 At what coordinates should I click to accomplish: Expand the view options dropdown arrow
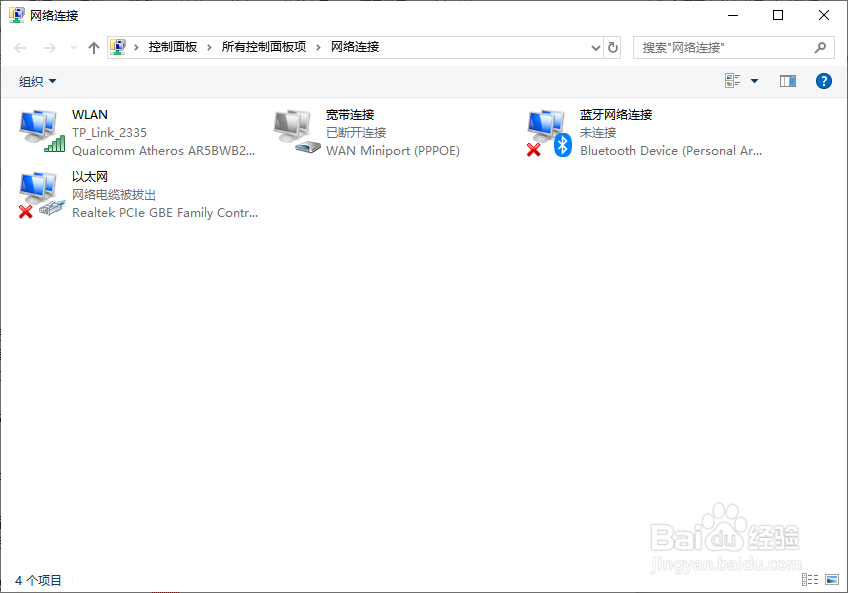coord(753,81)
